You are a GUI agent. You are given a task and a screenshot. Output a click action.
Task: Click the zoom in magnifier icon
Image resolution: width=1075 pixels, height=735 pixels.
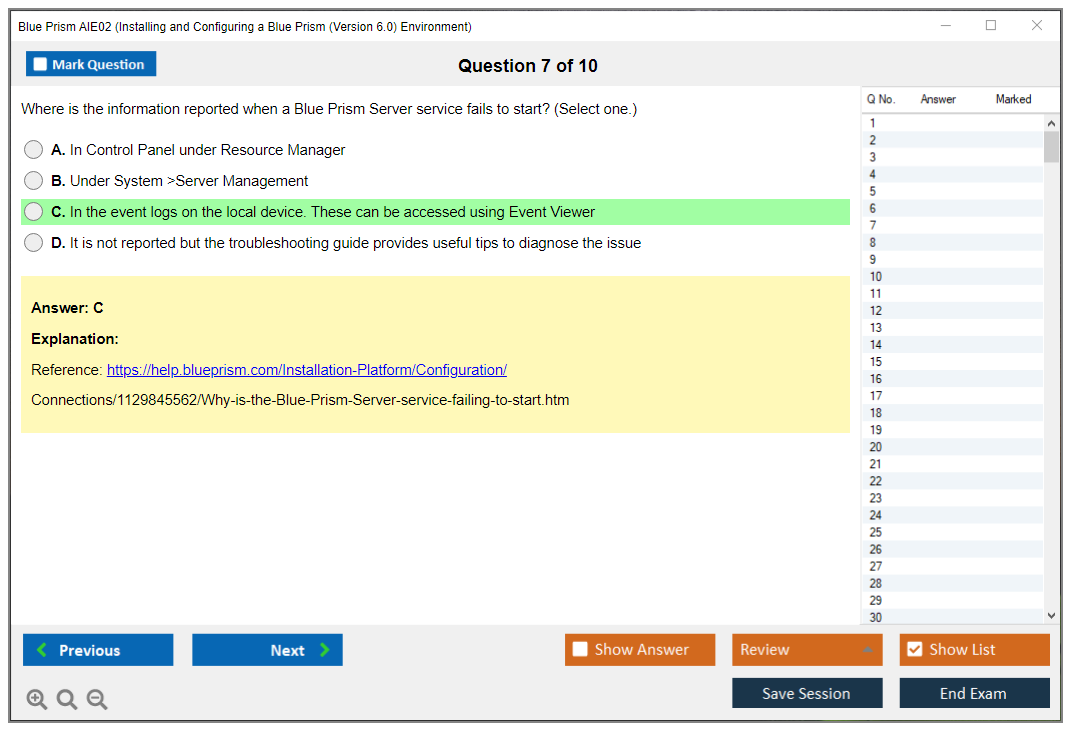click(37, 700)
